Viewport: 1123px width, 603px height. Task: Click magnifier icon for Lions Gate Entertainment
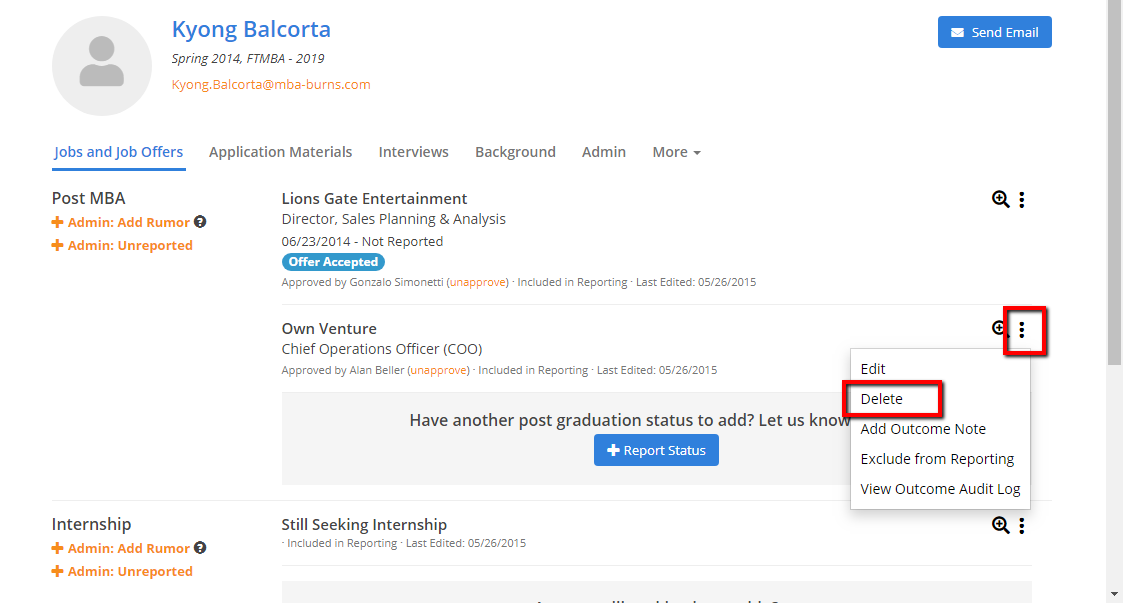[x=1000, y=200]
